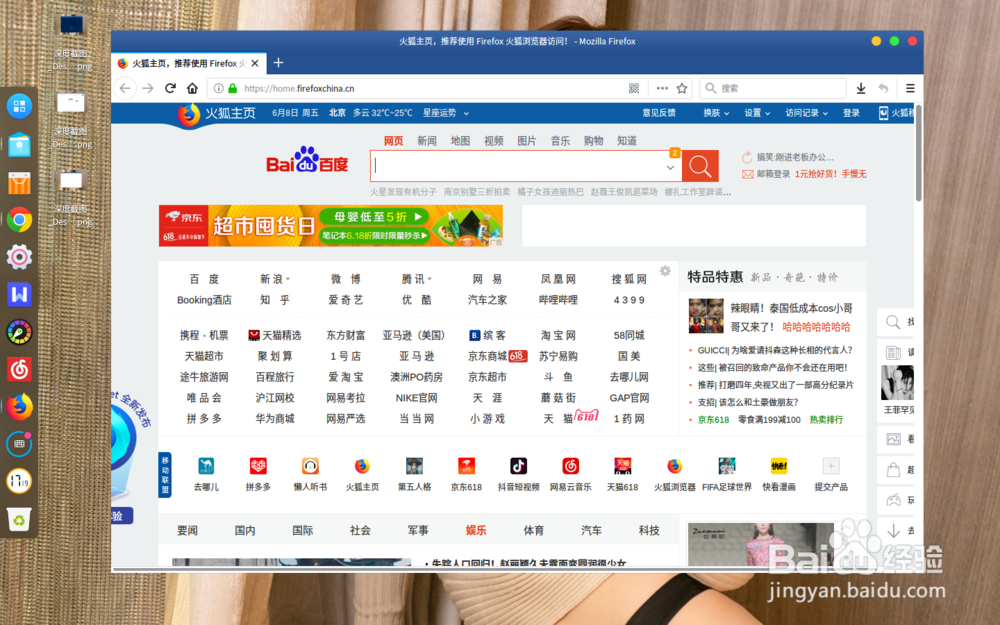Click the 京东 超市囤货日 banner ad
1000x625 pixels.
point(330,226)
